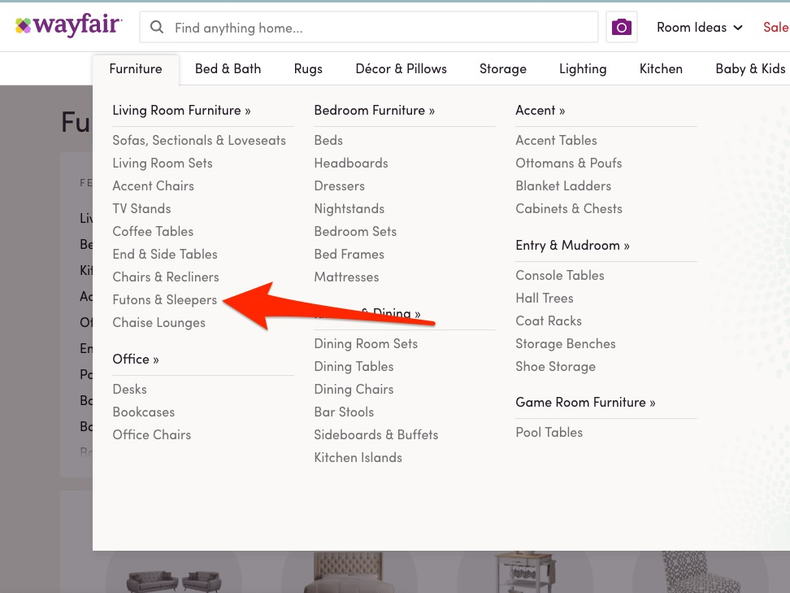This screenshot has width=790, height=593.
Task: Open Sofas, Sectionals & Loveseats
Action: 199,141
